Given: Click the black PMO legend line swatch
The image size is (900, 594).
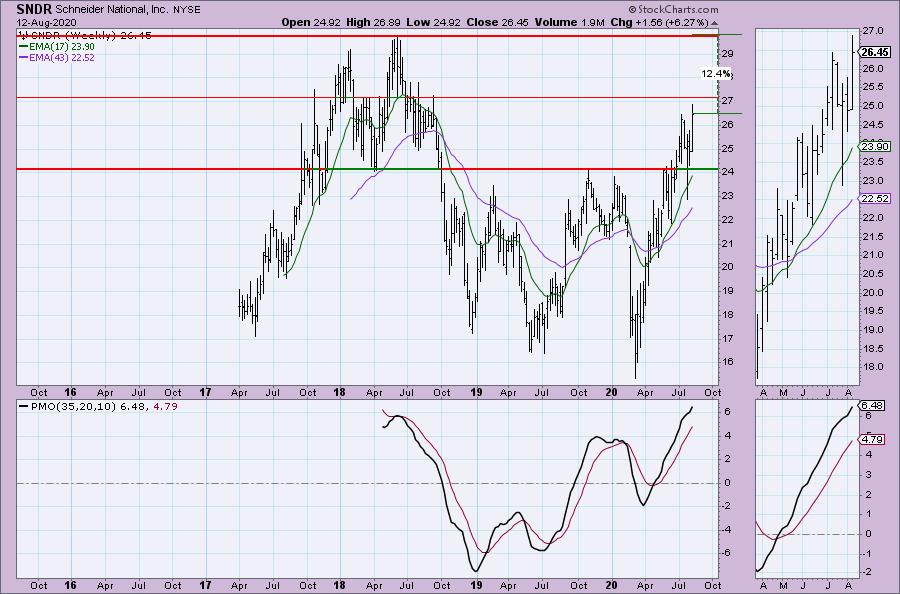Looking at the screenshot, I should point(24,406).
